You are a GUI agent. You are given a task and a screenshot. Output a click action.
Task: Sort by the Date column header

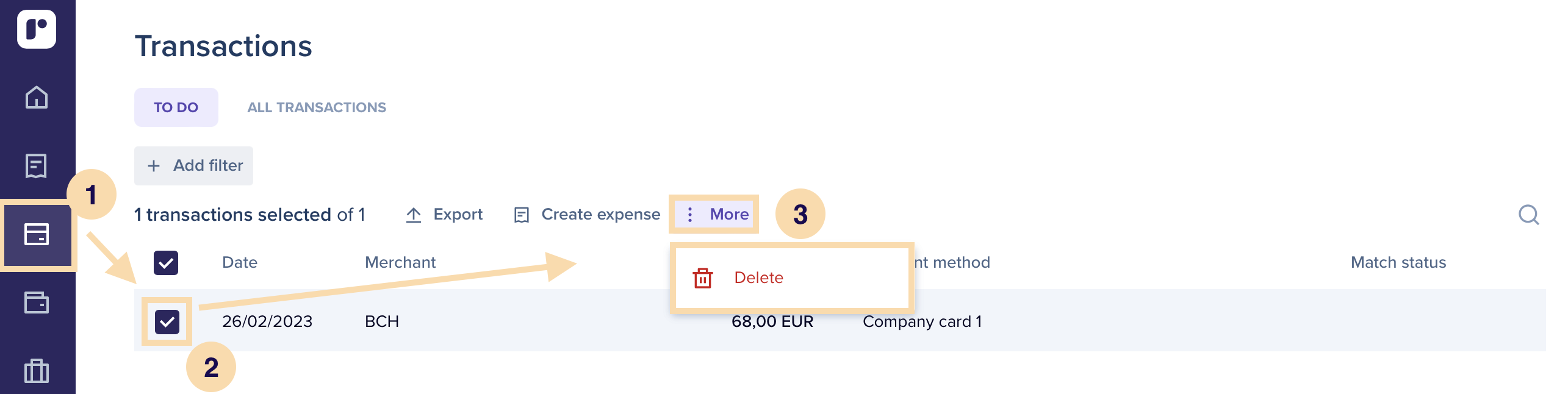240,262
